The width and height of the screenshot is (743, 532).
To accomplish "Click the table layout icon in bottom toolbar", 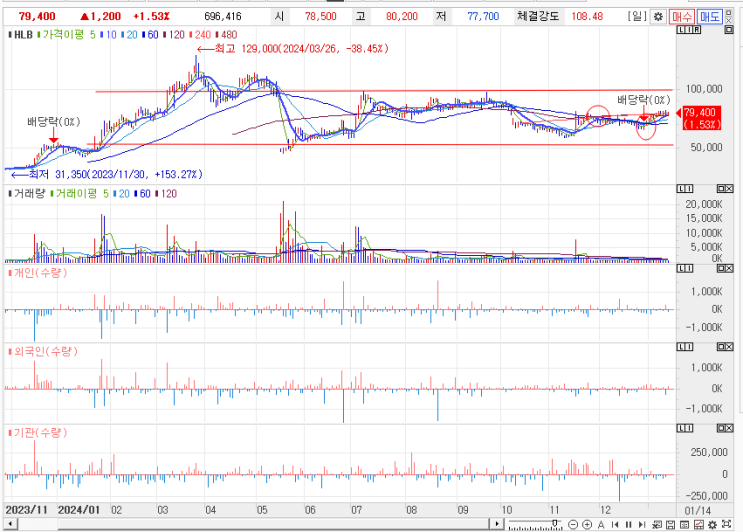I will [x=684, y=524].
